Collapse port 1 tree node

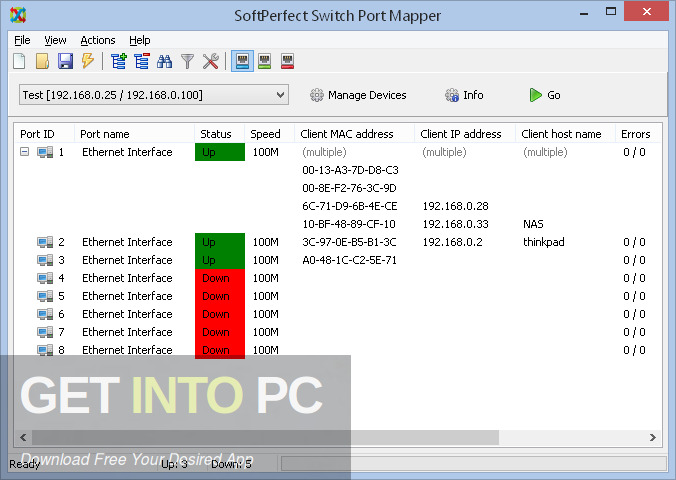coord(25,152)
